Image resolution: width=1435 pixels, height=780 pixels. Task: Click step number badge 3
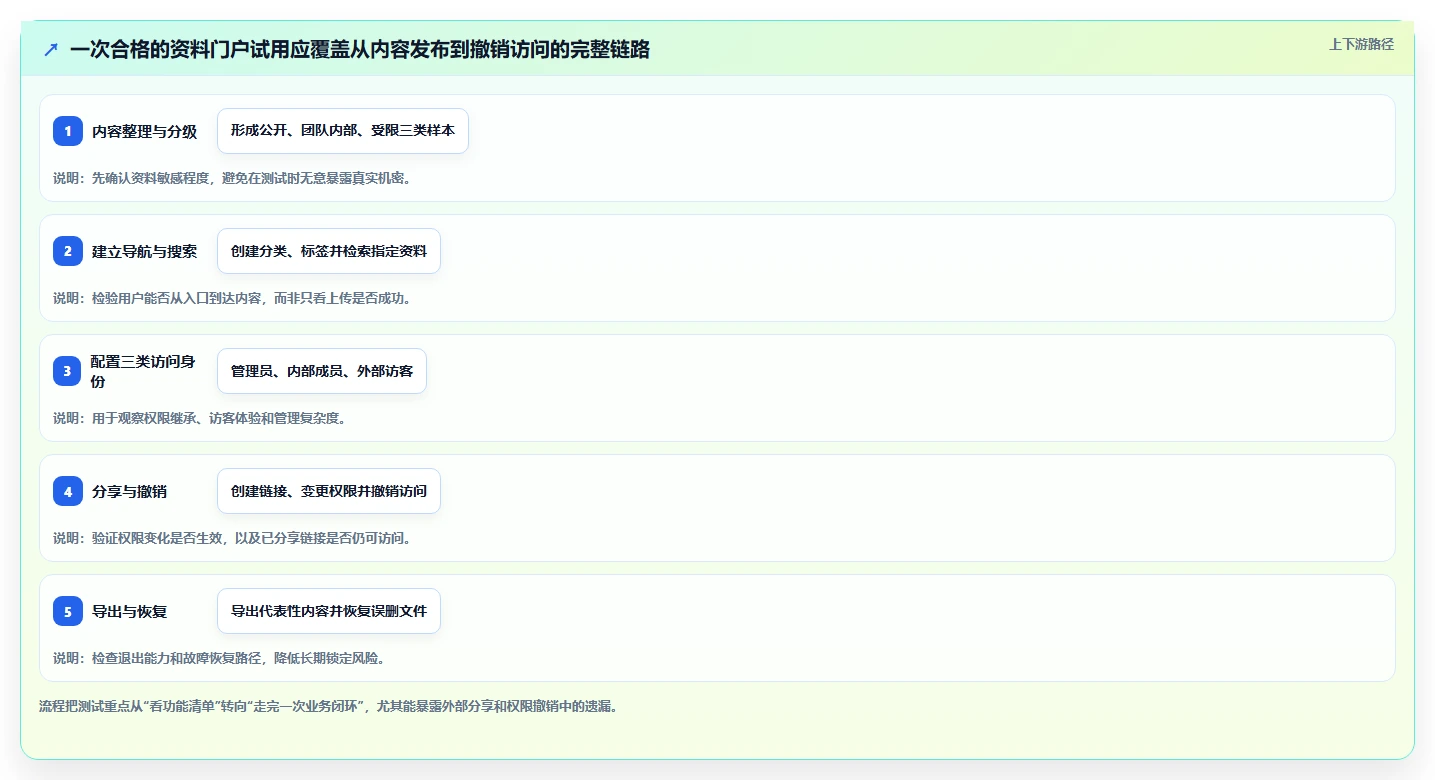(68, 371)
